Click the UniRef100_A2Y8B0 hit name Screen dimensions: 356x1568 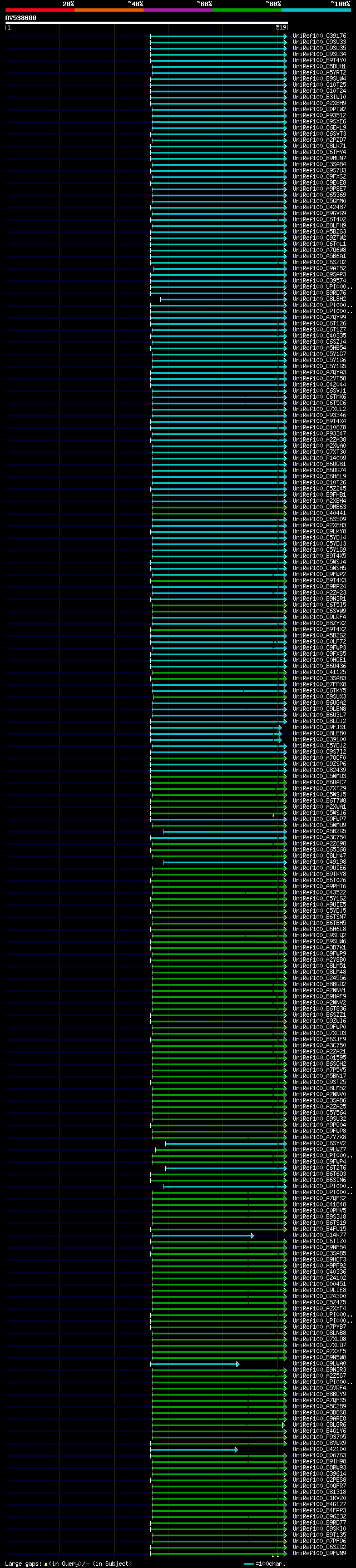(x=319, y=960)
